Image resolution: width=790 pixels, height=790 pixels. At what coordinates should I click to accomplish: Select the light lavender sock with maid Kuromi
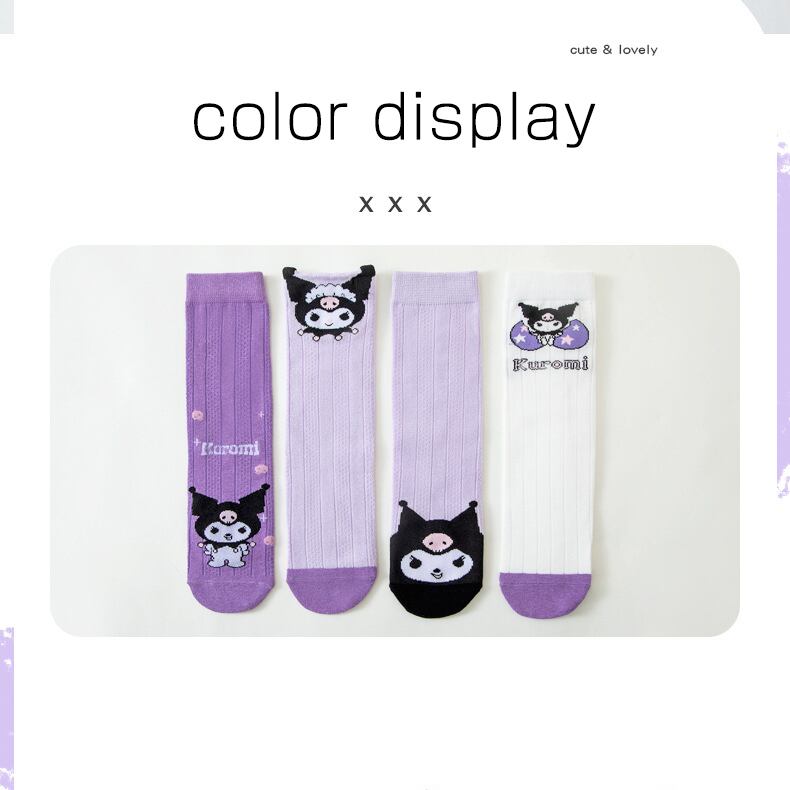331,439
